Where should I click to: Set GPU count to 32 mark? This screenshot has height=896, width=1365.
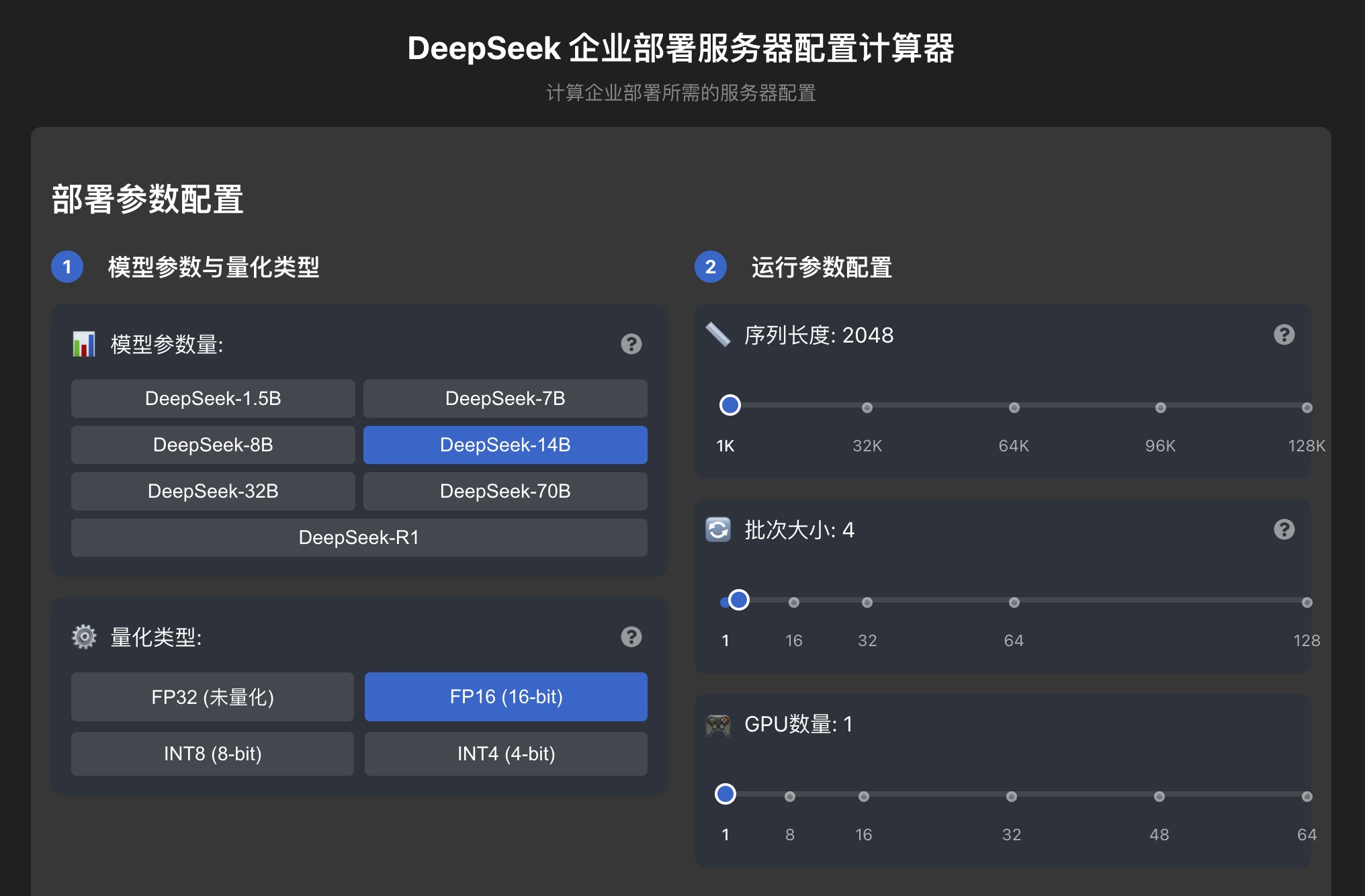1011,797
